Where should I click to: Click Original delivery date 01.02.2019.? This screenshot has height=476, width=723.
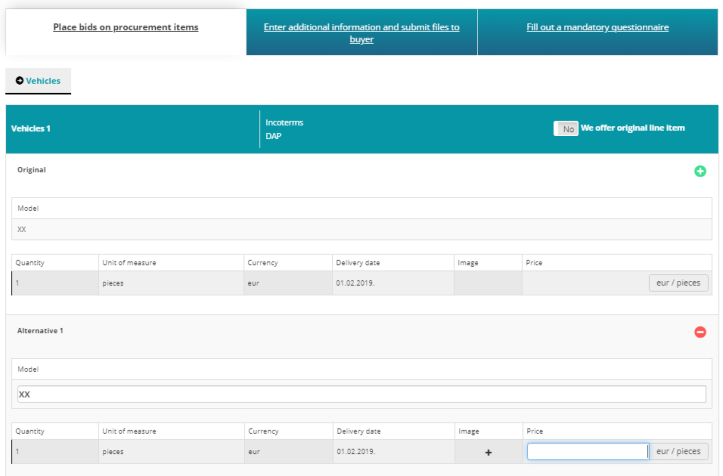point(355,283)
